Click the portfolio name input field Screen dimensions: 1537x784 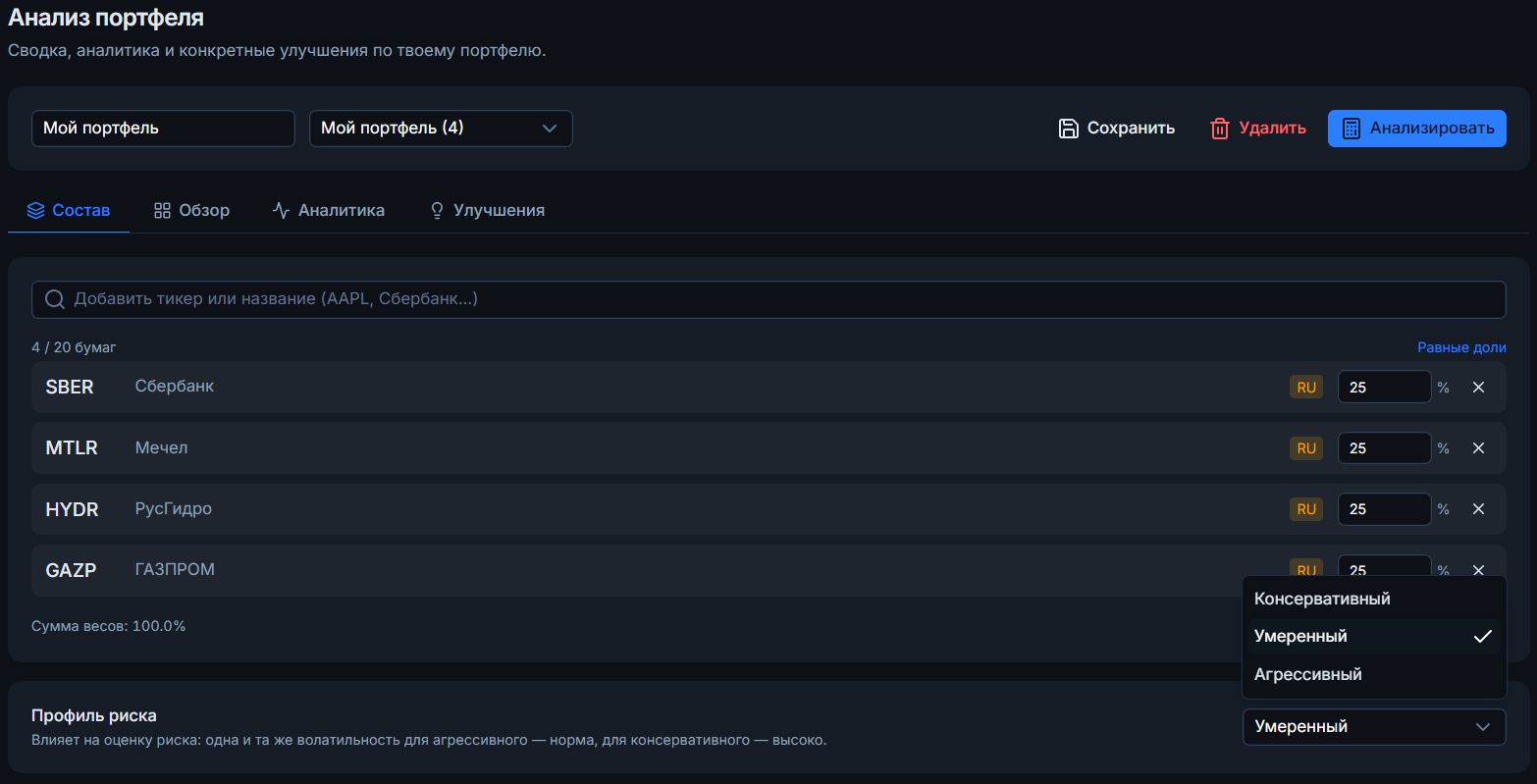163,129
